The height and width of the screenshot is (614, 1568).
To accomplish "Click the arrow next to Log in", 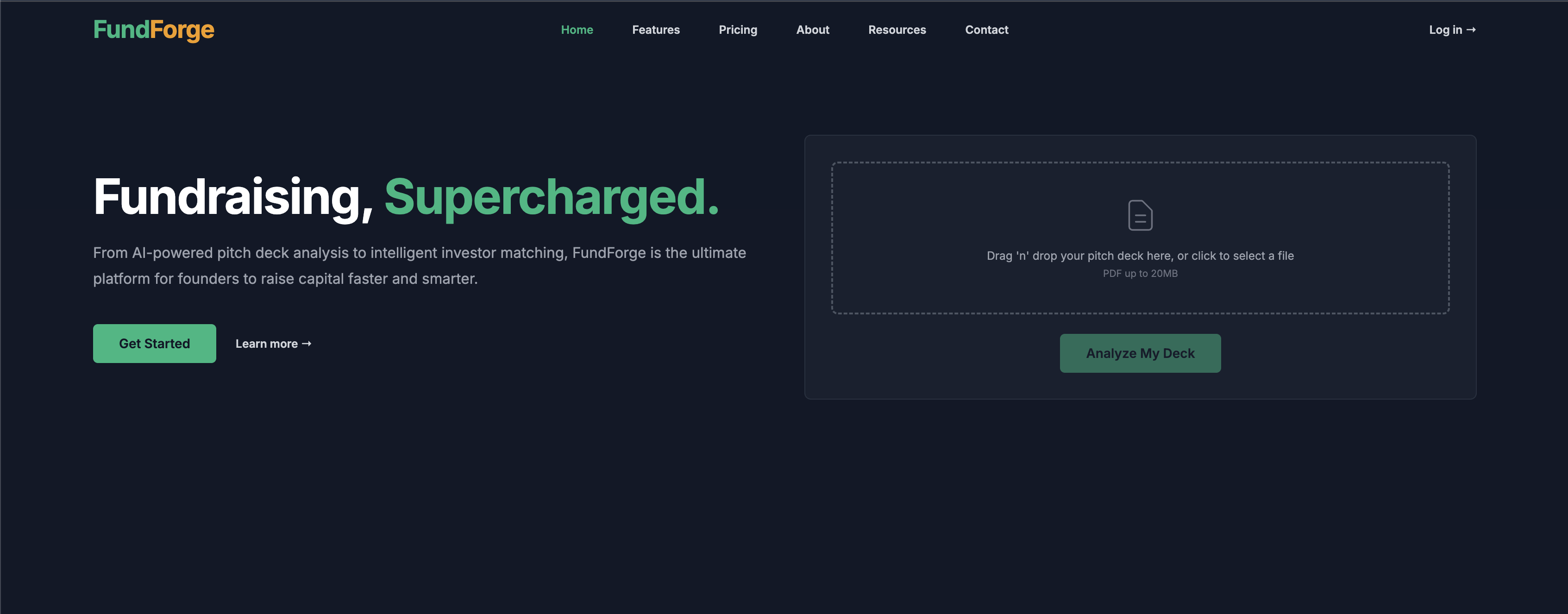I will click(1471, 30).
